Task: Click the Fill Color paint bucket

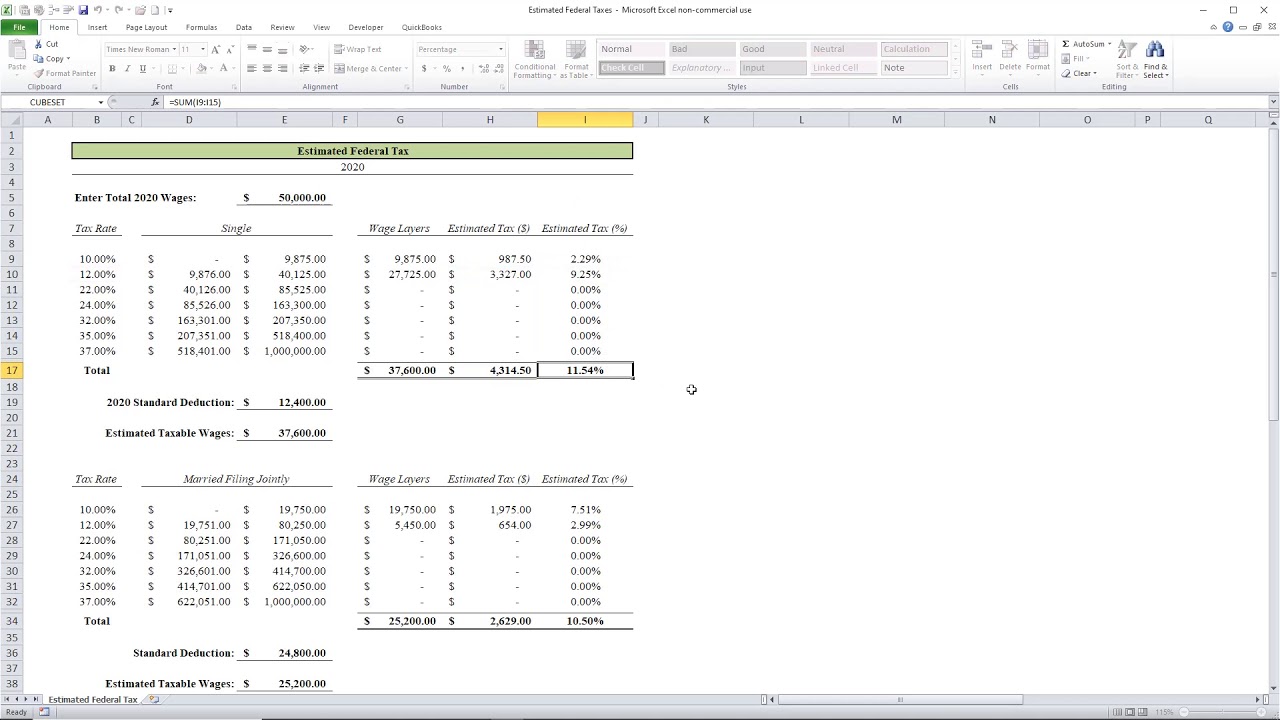Action: tap(201, 68)
